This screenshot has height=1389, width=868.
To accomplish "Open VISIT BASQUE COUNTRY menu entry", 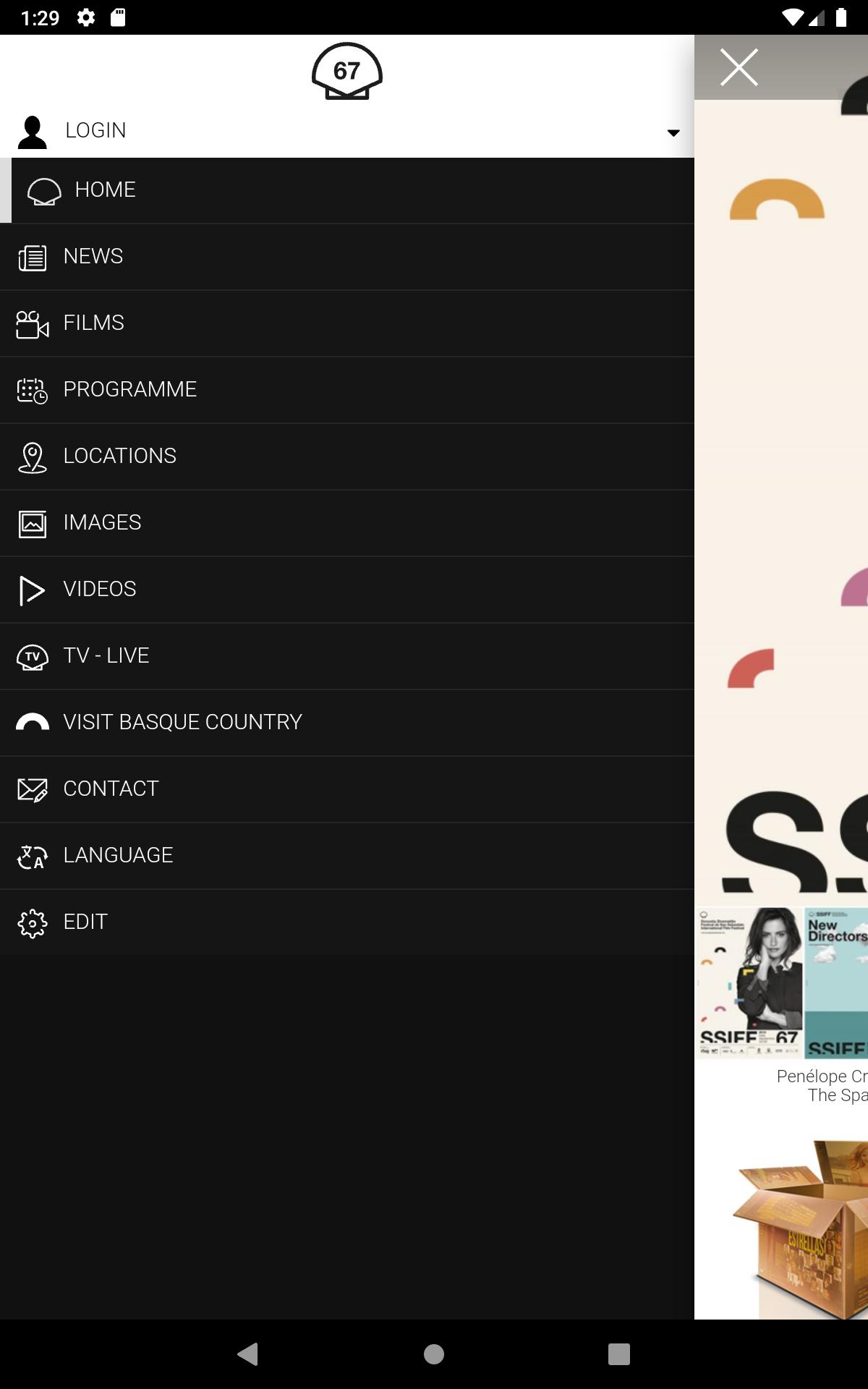I will pyautogui.click(x=182, y=722).
